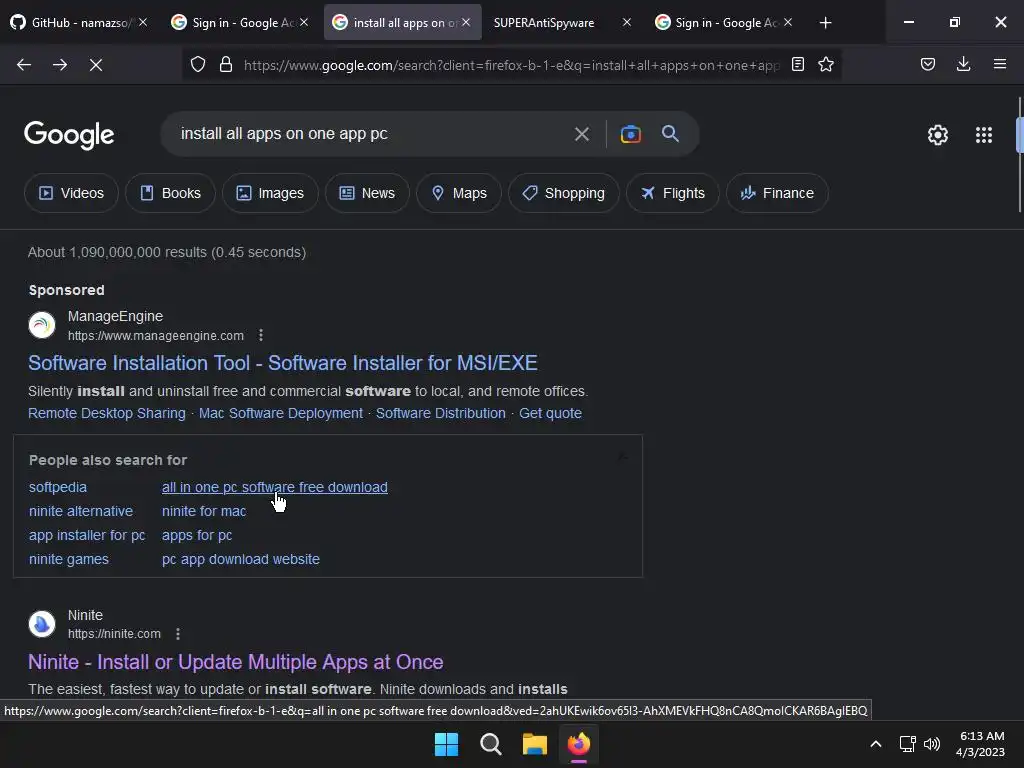
Task: Open the tracking protection shield icon
Action: (198, 65)
